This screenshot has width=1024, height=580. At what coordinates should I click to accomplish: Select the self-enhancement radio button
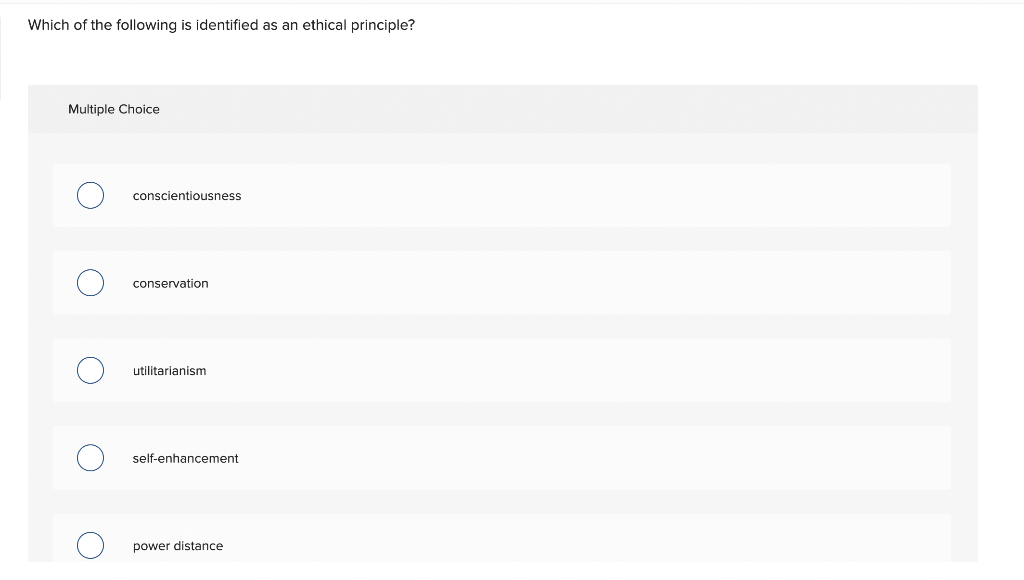coord(90,458)
